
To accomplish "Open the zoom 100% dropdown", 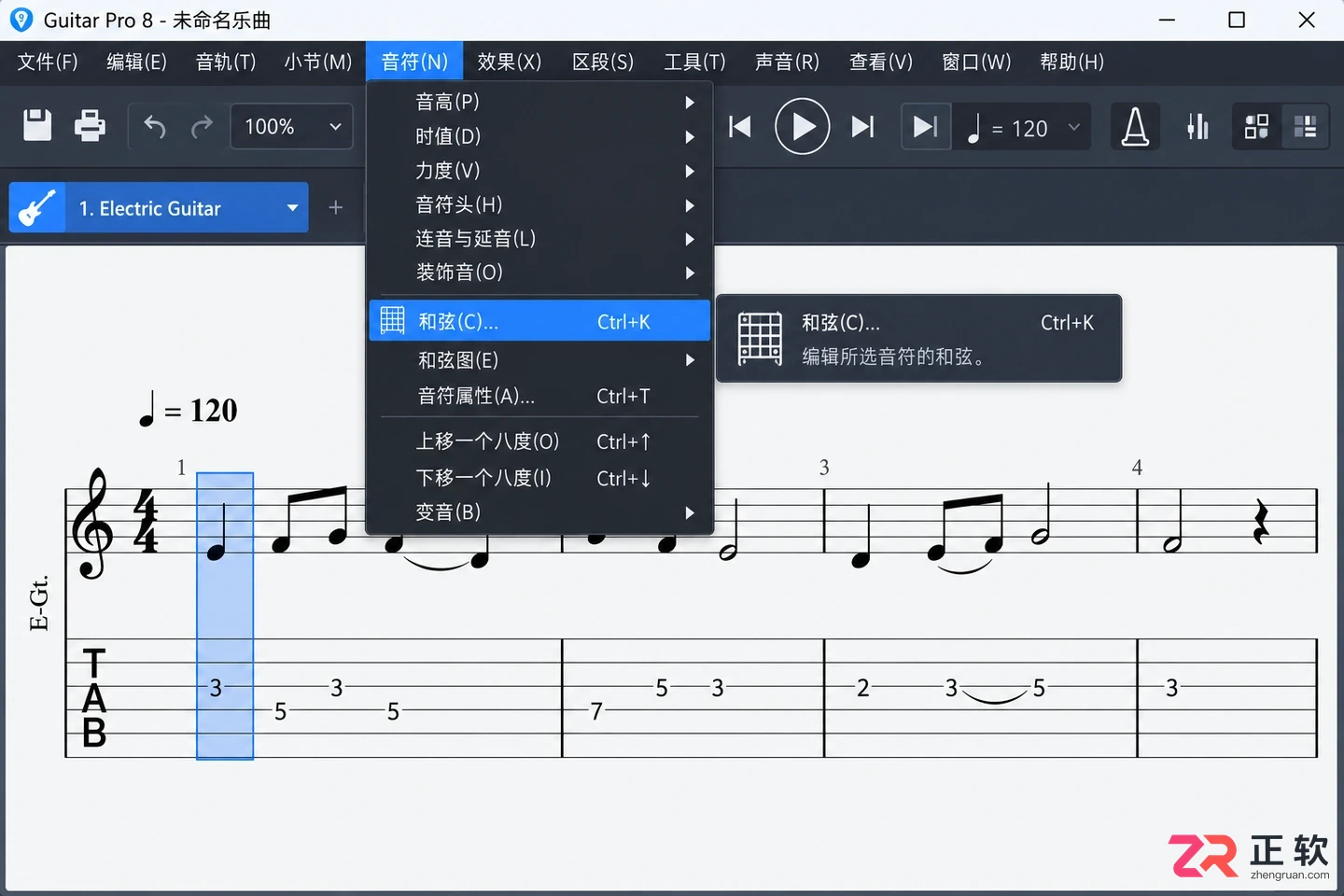I will [291, 127].
